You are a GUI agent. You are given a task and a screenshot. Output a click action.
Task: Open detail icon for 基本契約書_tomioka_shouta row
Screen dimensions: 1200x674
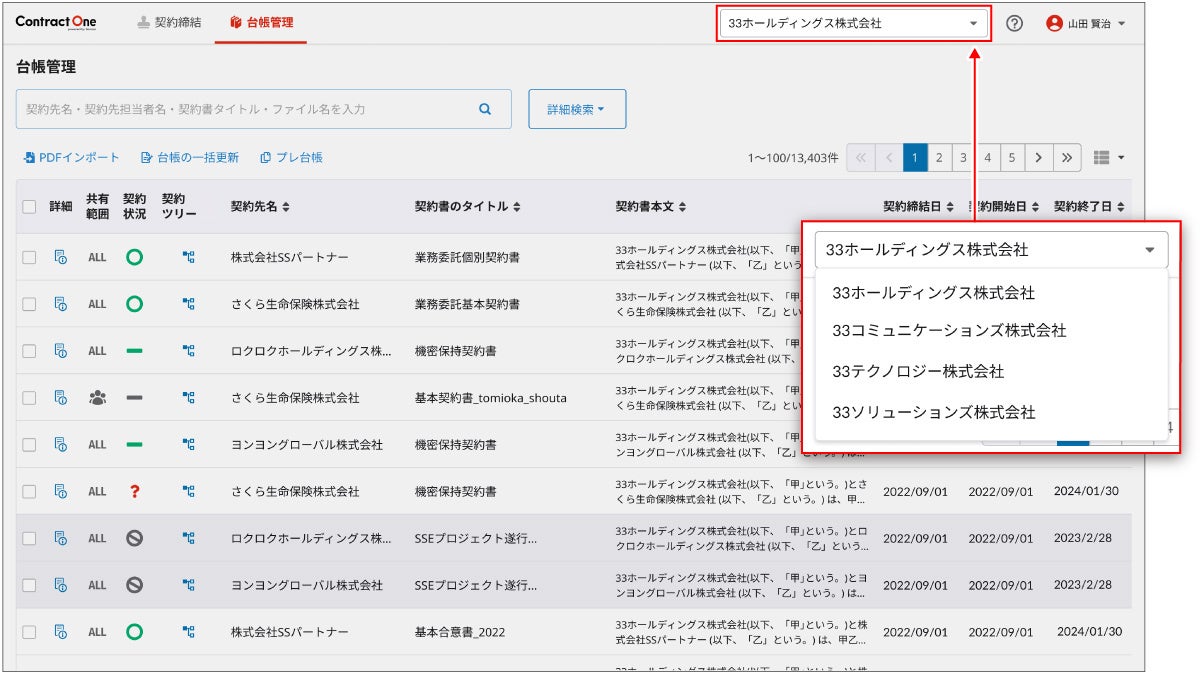[x=60, y=398]
